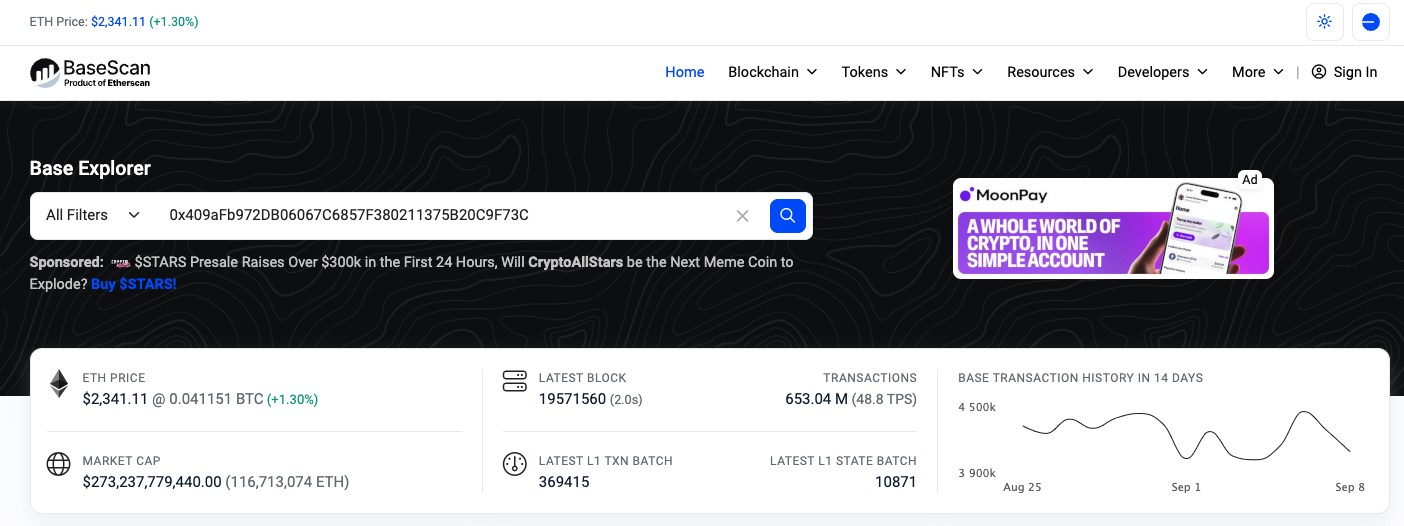Open the Developers menu
The width and height of the screenshot is (1404, 526).
[x=1162, y=72]
